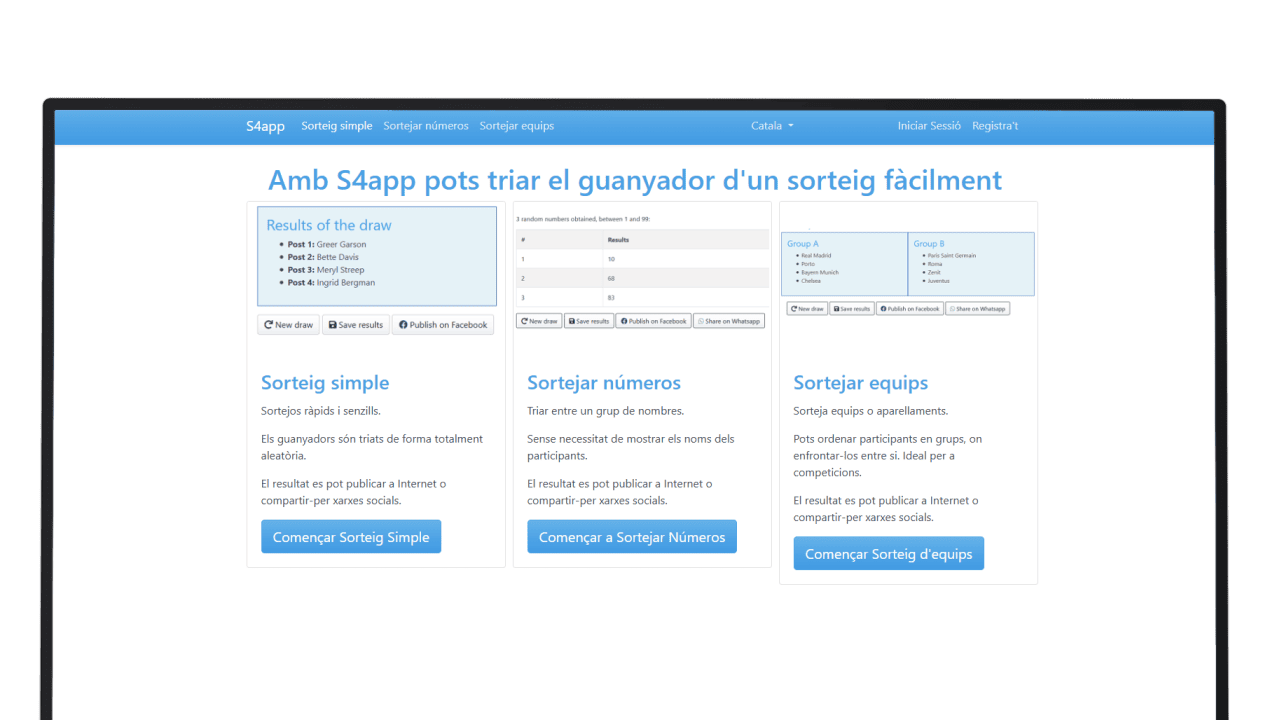Click the S4app brand logo
This screenshot has height=720, width=1280.
(x=265, y=126)
